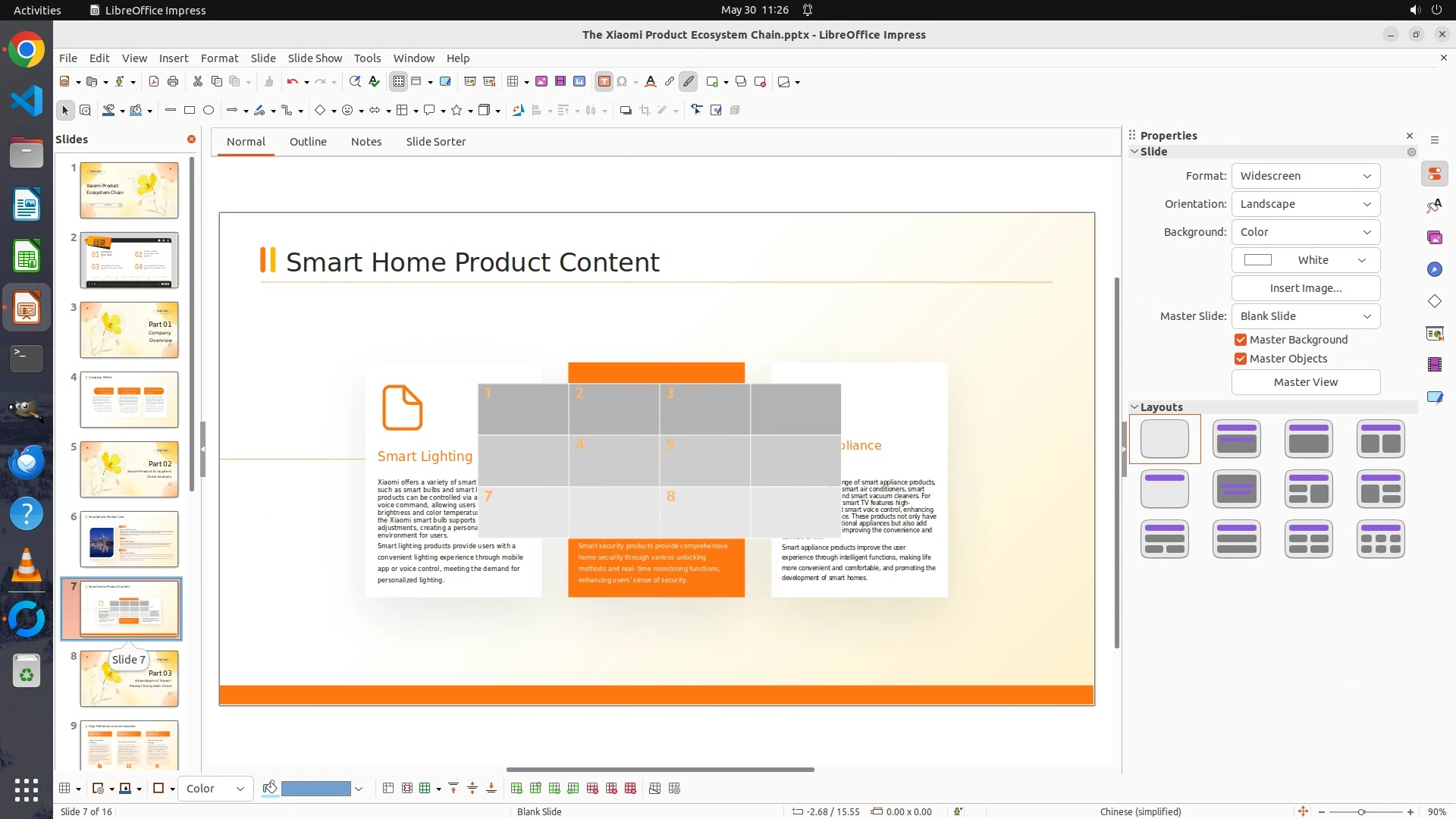Uncheck the Master Background checkbox
The width and height of the screenshot is (1456, 819).
(1241, 340)
